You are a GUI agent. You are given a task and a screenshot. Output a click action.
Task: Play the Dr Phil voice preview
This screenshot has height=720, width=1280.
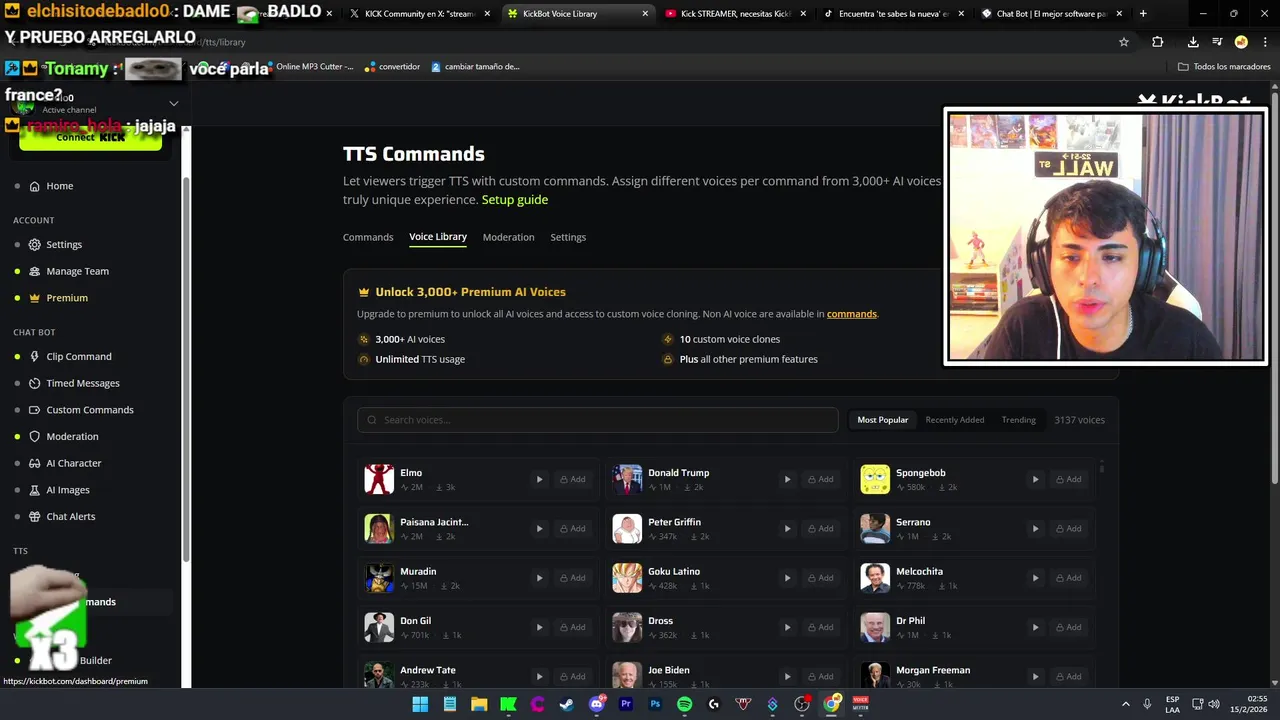point(1035,627)
